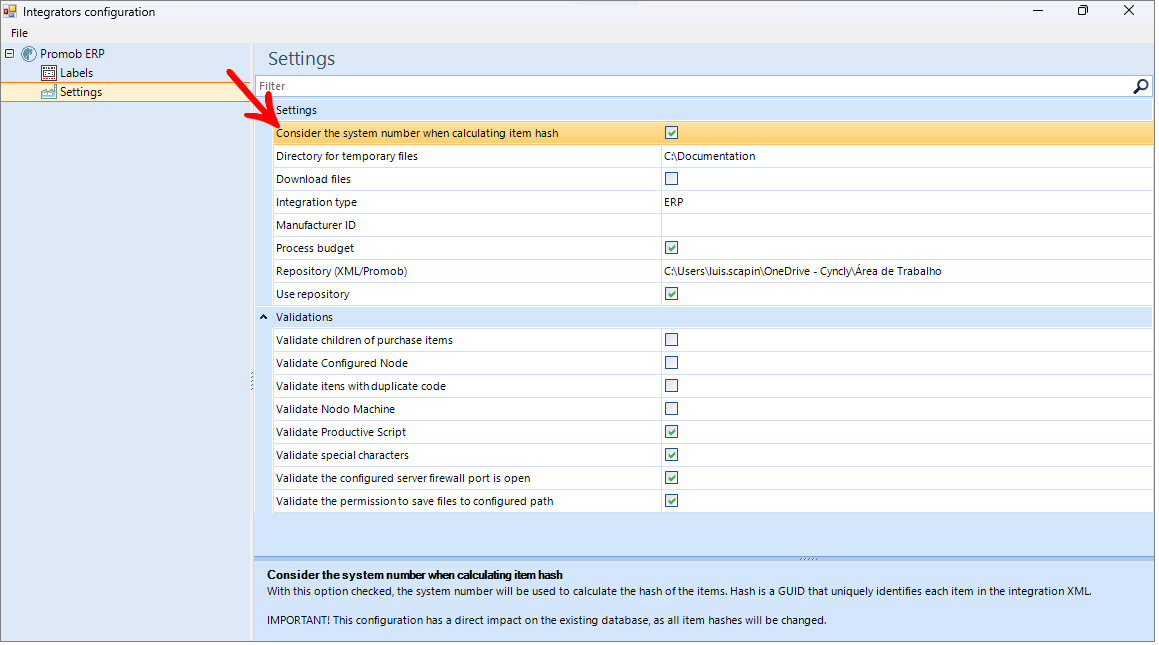Open the File menu

pos(19,33)
